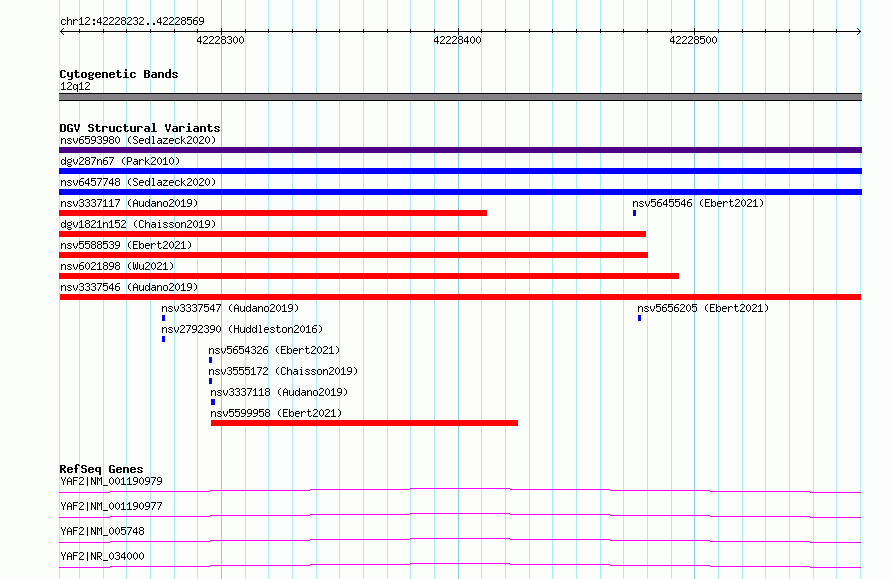Select nsv5599958 (Ebert2021) variant label

coord(276,413)
